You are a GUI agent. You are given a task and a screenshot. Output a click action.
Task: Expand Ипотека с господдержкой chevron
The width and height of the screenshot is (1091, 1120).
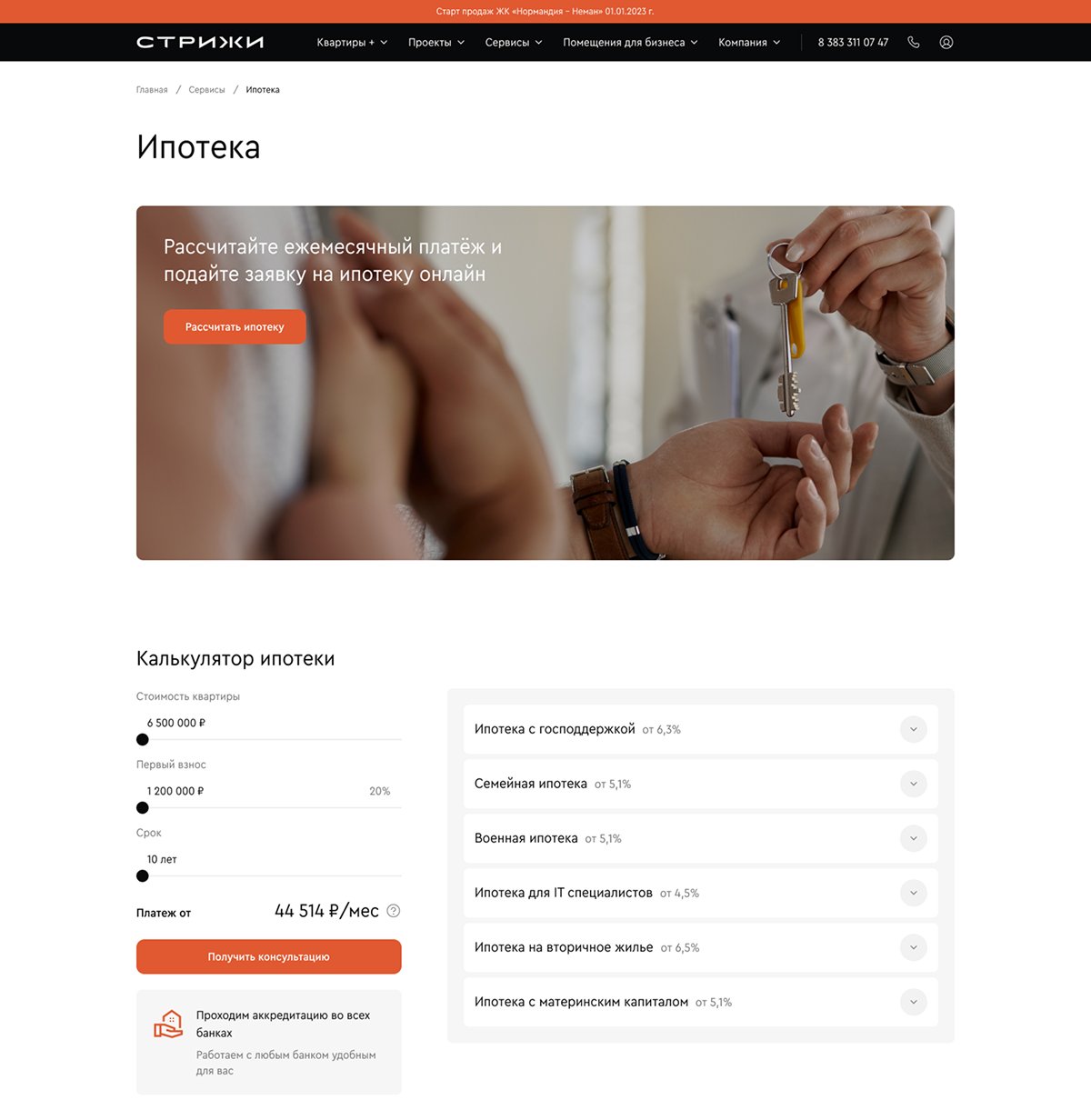coord(914,729)
